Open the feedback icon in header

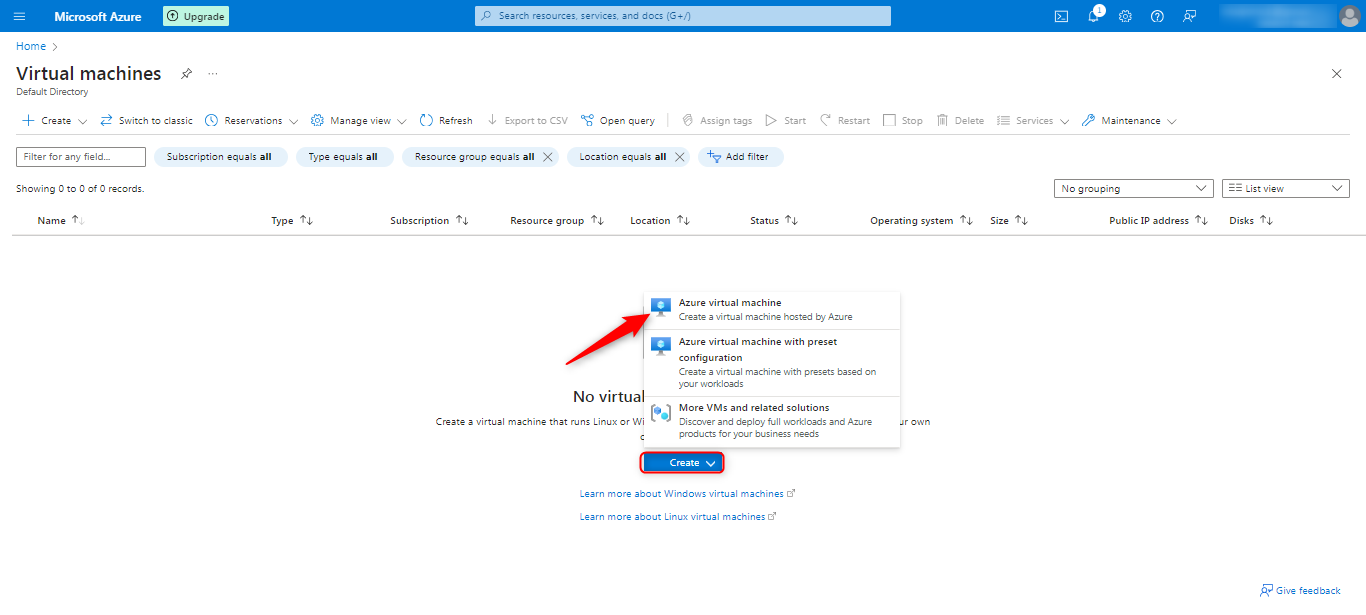1189,16
